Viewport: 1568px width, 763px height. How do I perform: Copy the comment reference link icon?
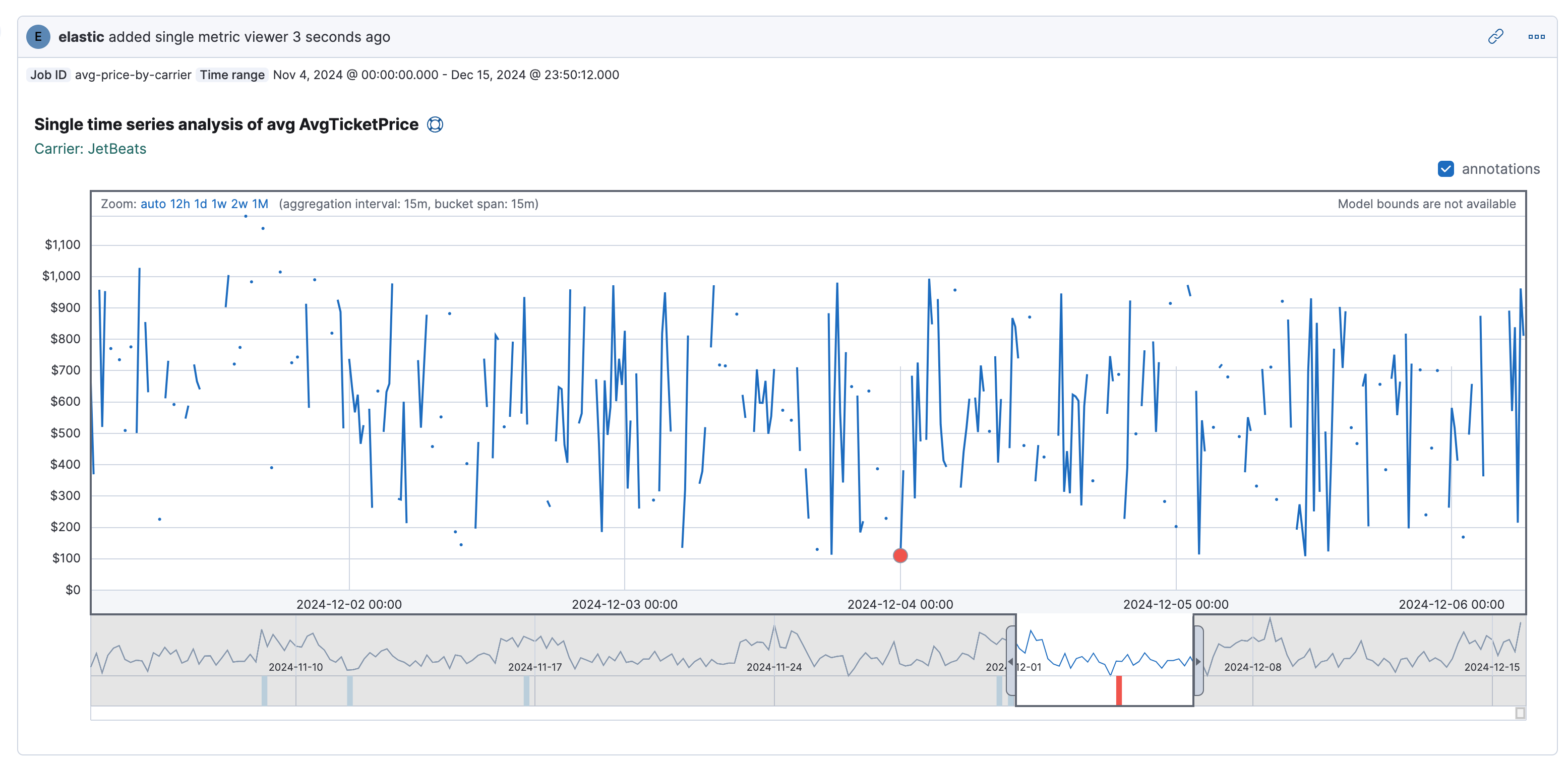[x=1495, y=36]
